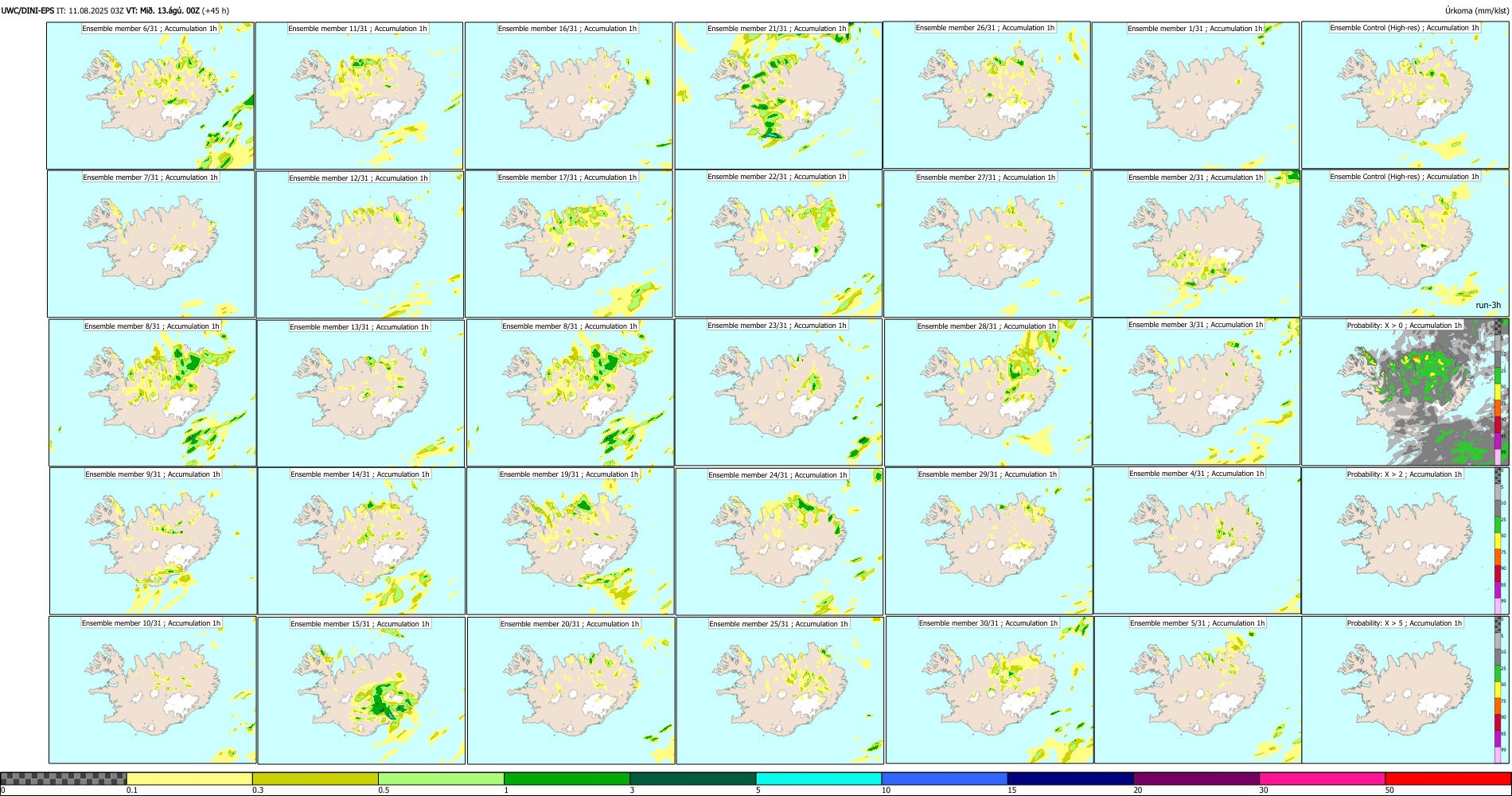Click the percent scale beside Probability X > 0

(1502, 392)
